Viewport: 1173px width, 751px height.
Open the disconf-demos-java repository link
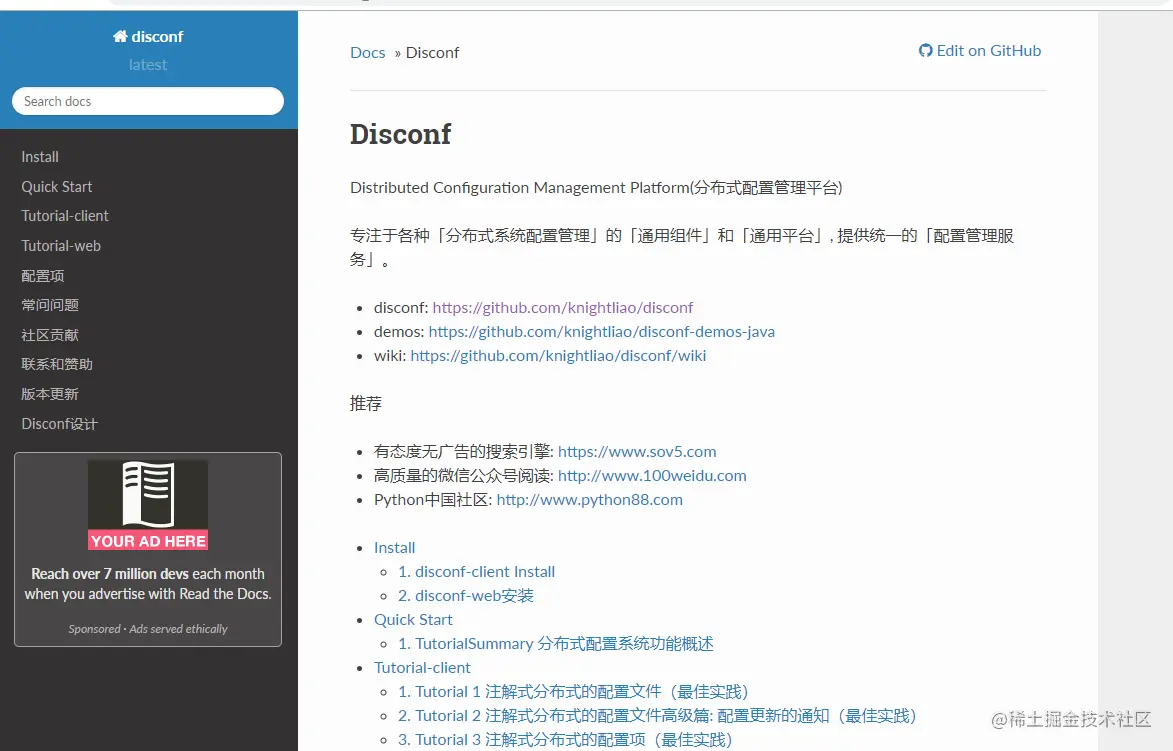[601, 331]
